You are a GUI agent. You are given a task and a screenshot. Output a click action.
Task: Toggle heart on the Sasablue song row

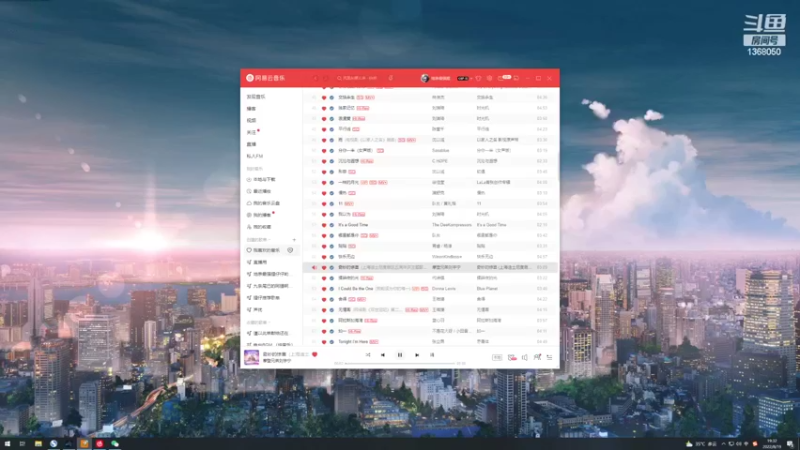[x=323, y=151]
